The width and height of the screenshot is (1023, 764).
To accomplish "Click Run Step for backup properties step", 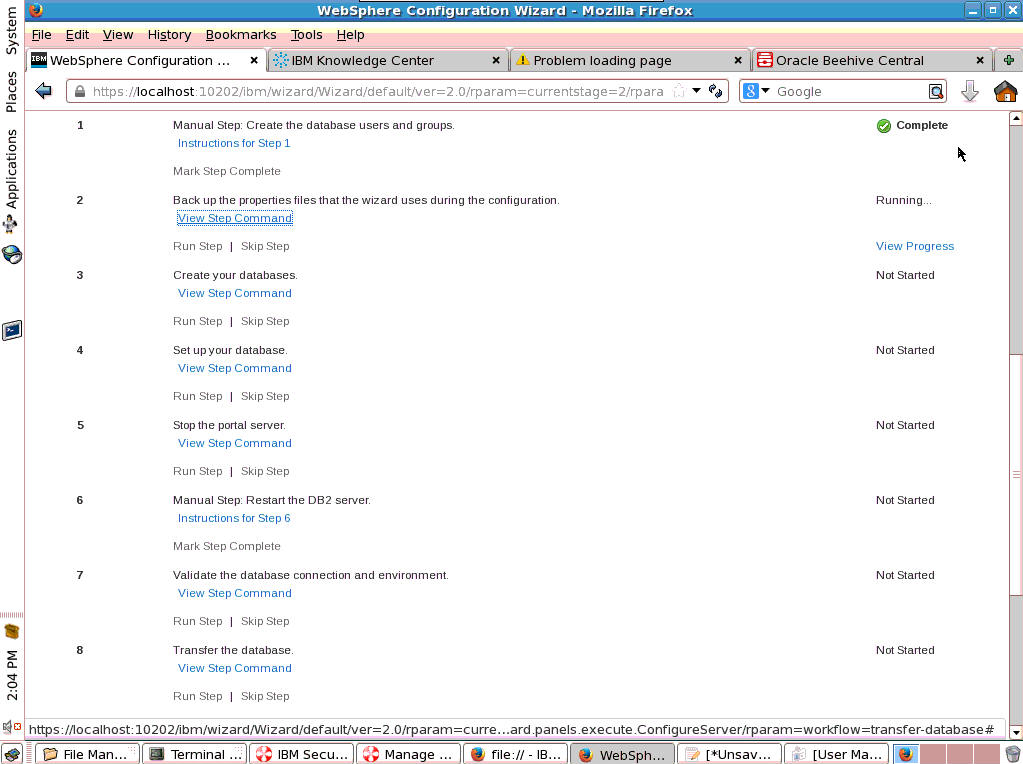I will [197, 246].
